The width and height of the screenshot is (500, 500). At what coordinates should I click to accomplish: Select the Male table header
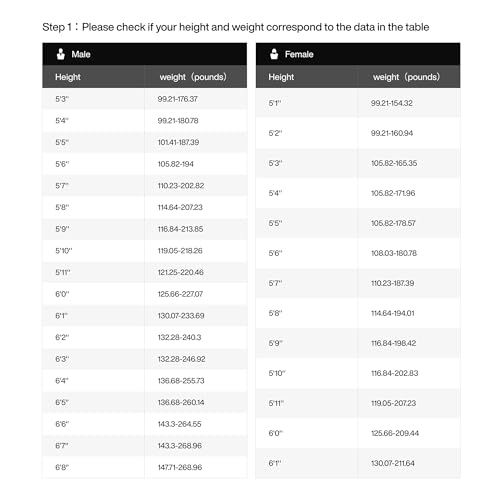point(145,54)
